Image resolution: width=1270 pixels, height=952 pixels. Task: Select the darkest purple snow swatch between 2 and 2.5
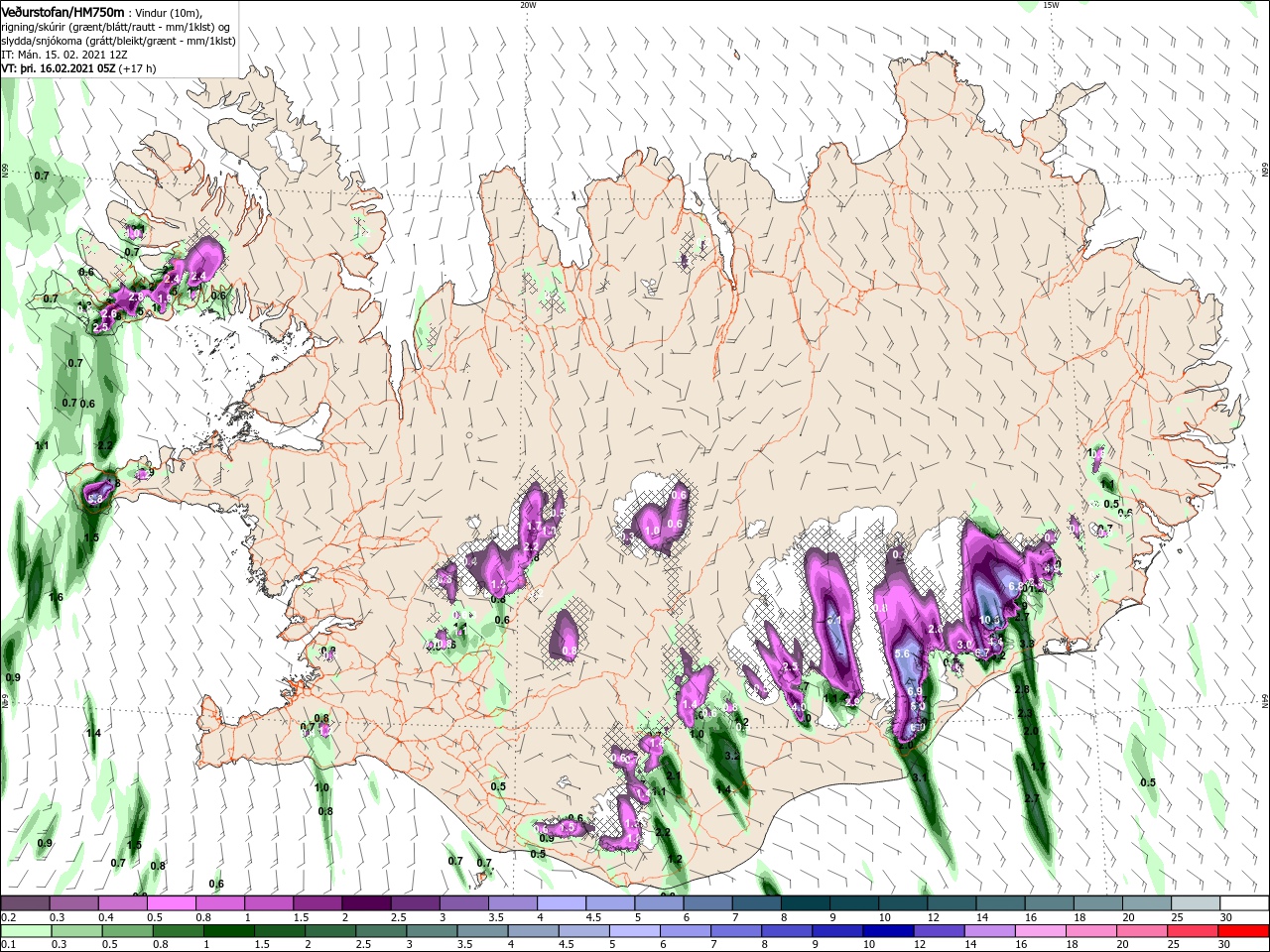(366, 903)
